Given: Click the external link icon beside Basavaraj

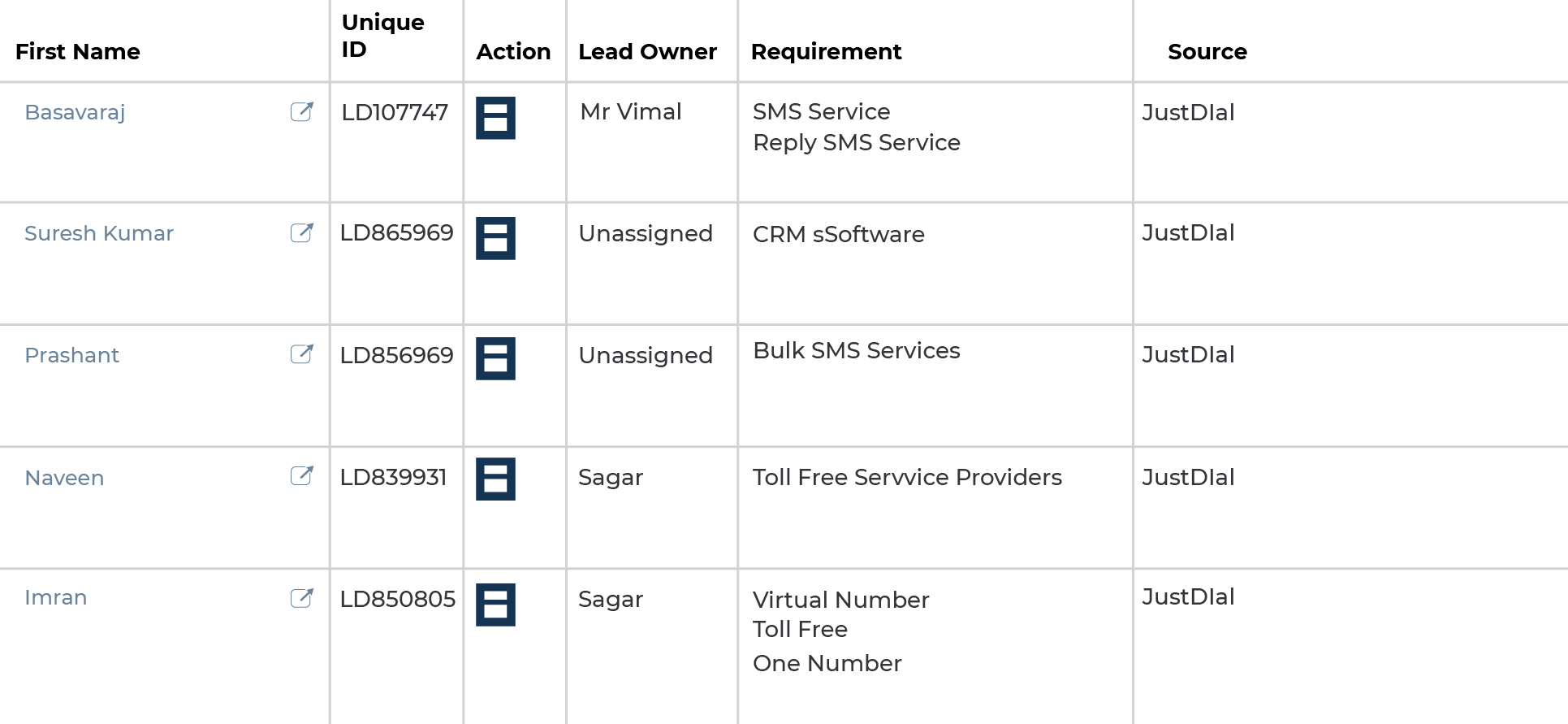Looking at the screenshot, I should tap(302, 112).
